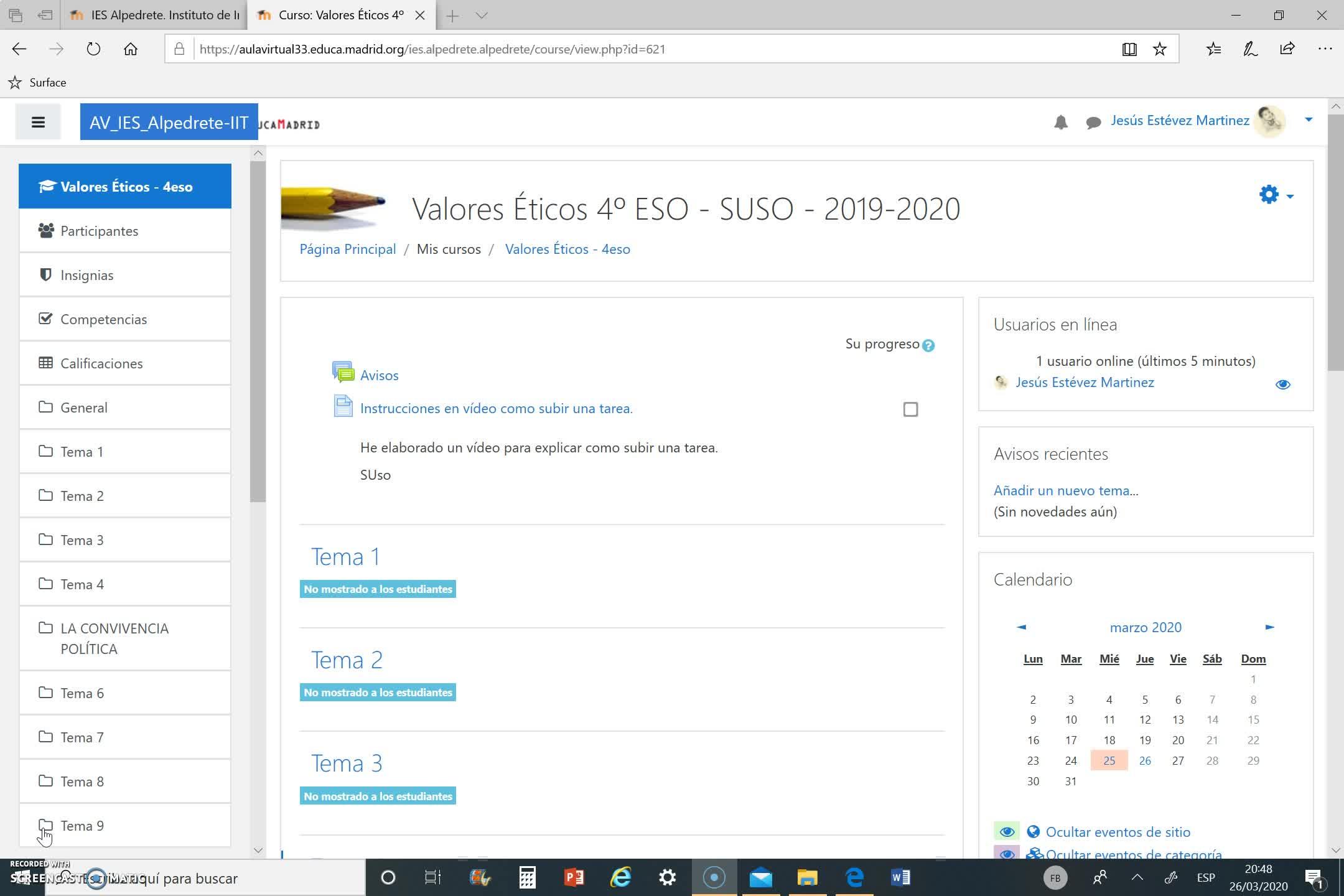1344x896 pixels.
Task: Open the messages speech bubble icon
Action: pos(1093,123)
